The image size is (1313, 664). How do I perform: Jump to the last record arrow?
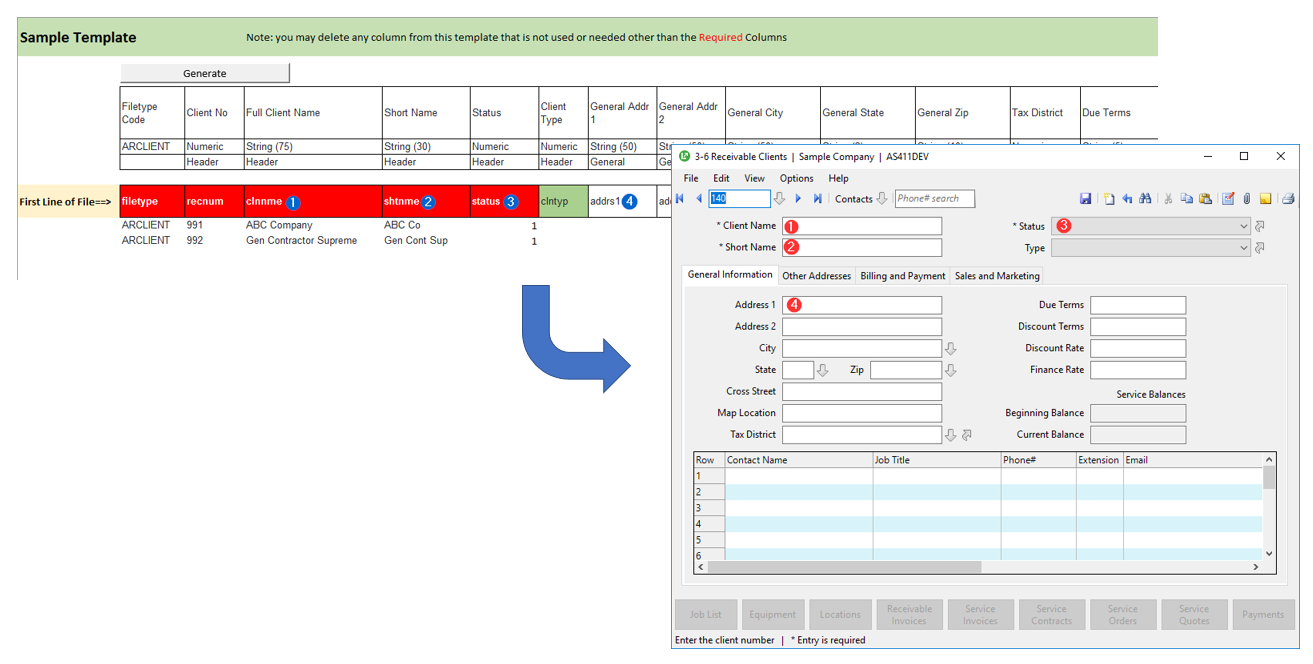click(817, 199)
